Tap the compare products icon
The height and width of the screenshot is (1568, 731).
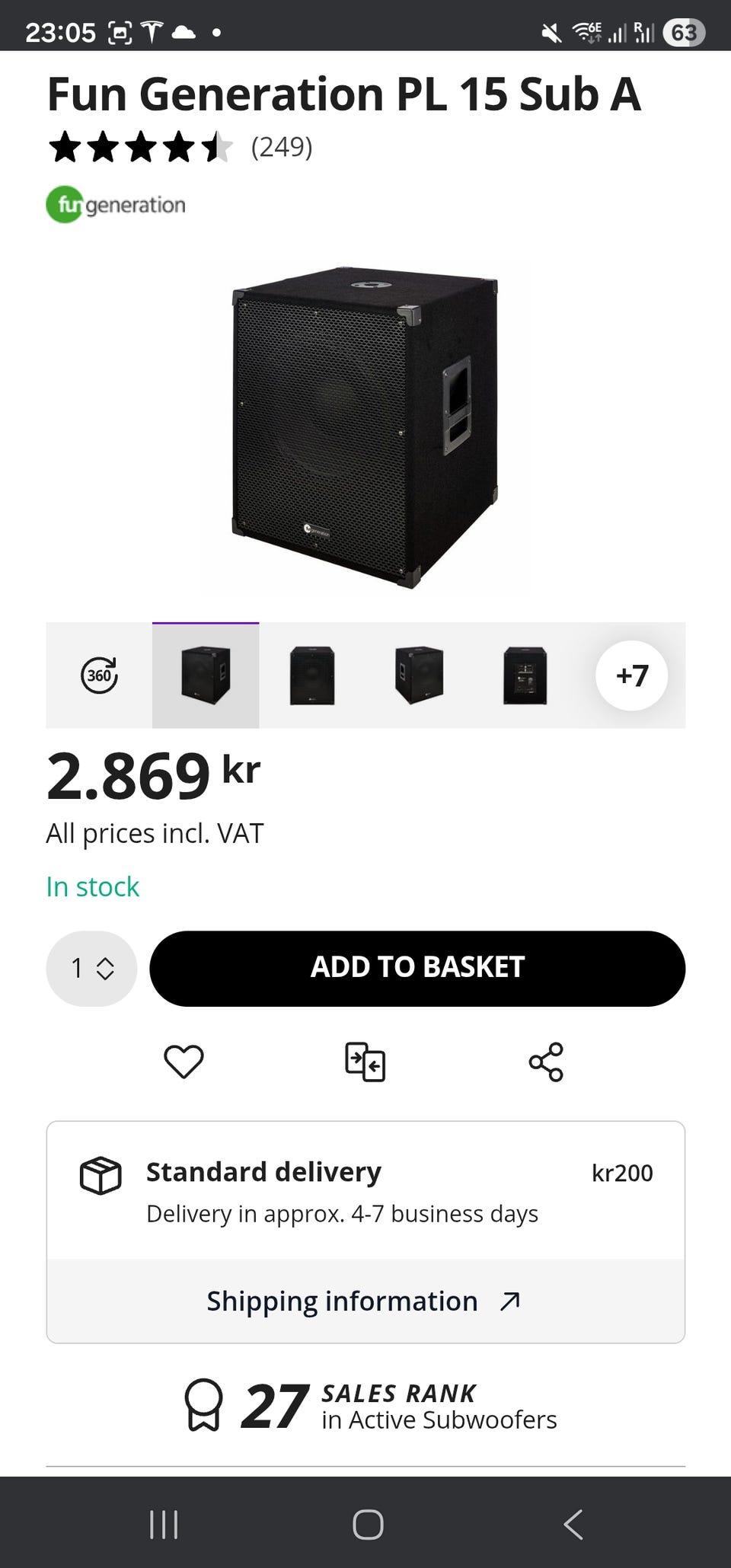tap(365, 1061)
